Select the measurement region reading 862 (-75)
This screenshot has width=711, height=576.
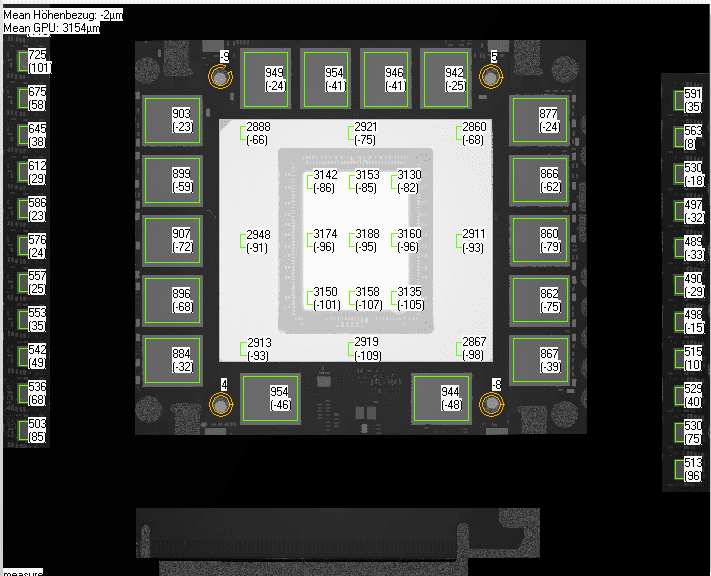pyautogui.click(x=540, y=300)
